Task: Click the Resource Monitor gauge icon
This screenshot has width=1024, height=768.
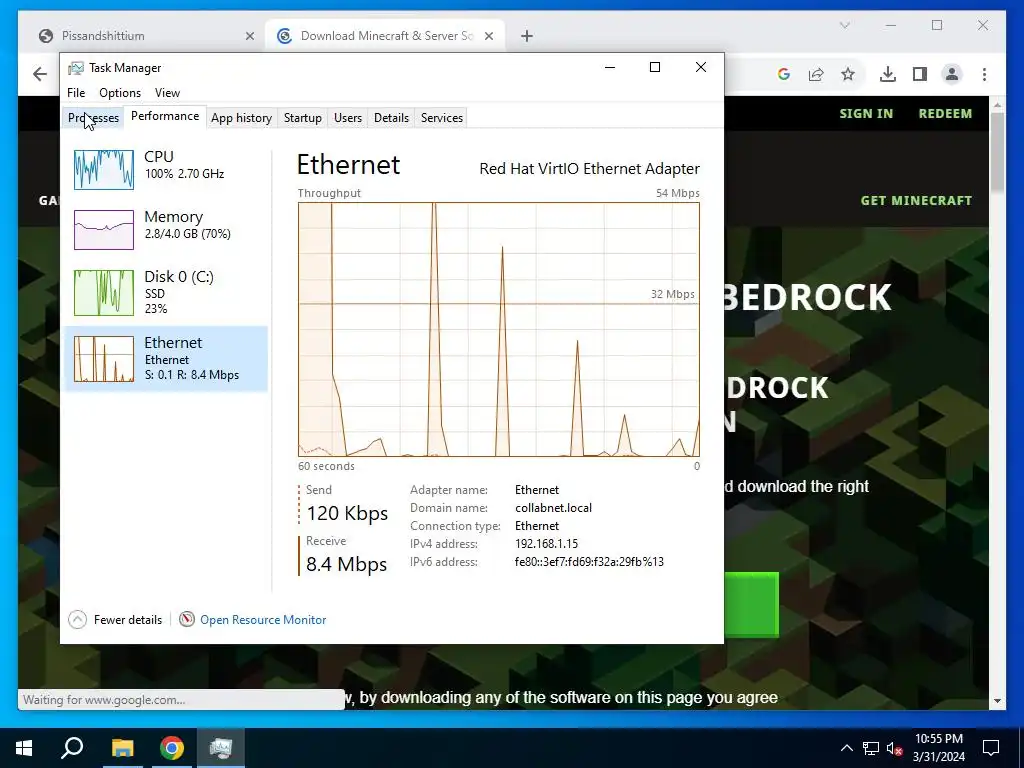Action: 187,619
